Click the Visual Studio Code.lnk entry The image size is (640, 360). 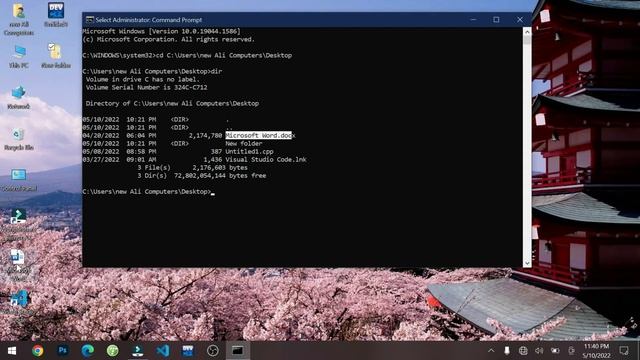(266, 160)
